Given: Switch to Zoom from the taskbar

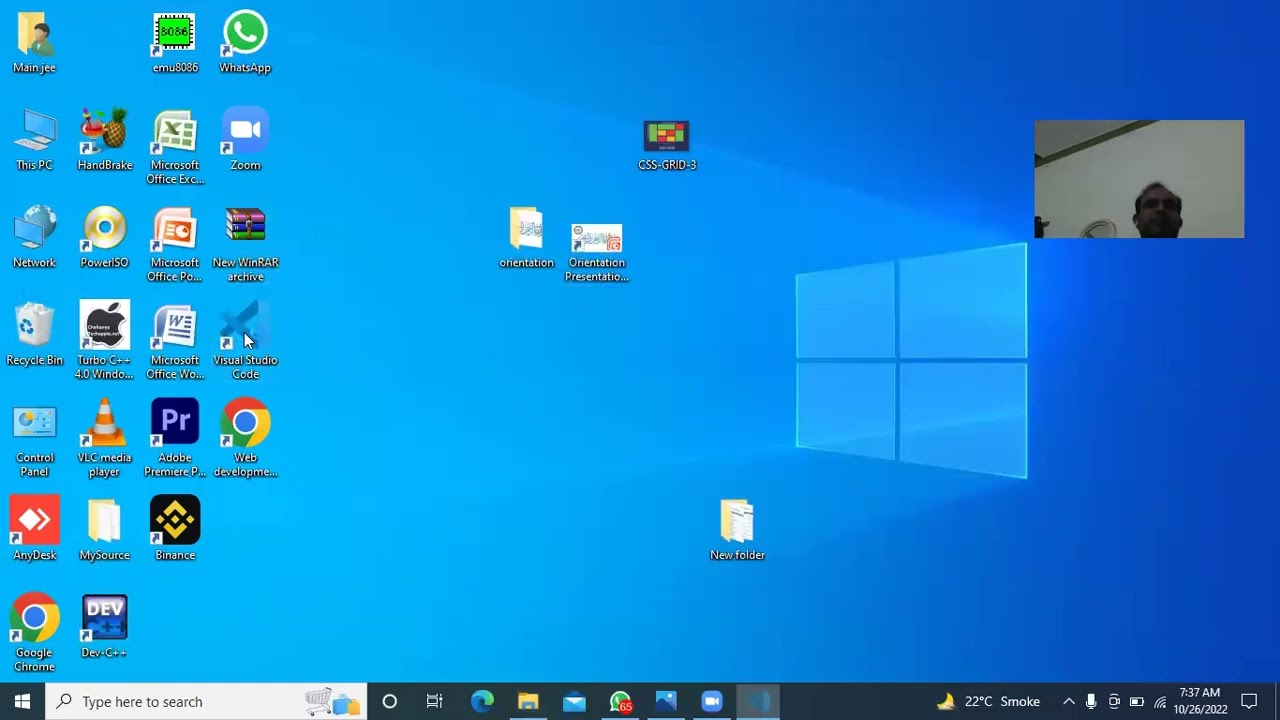Looking at the screenshot, I should [712, 701].
